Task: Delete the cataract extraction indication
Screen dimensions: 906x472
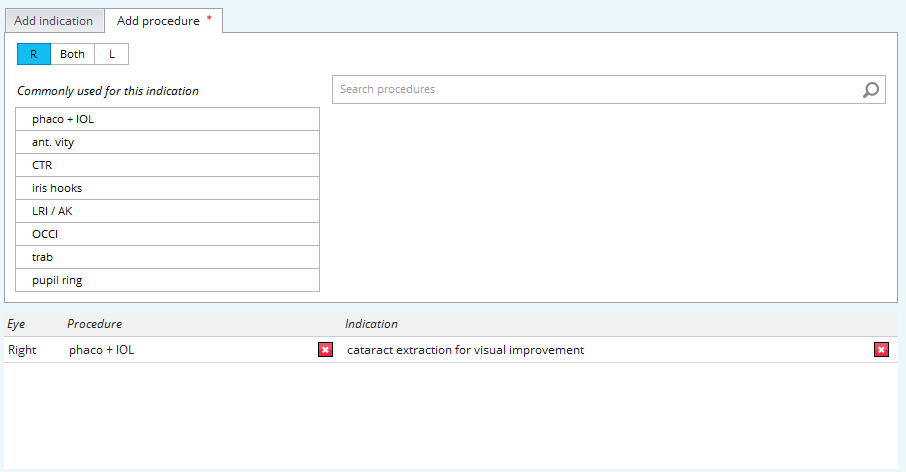Action: pyautogui.click(x=881, y=350)
